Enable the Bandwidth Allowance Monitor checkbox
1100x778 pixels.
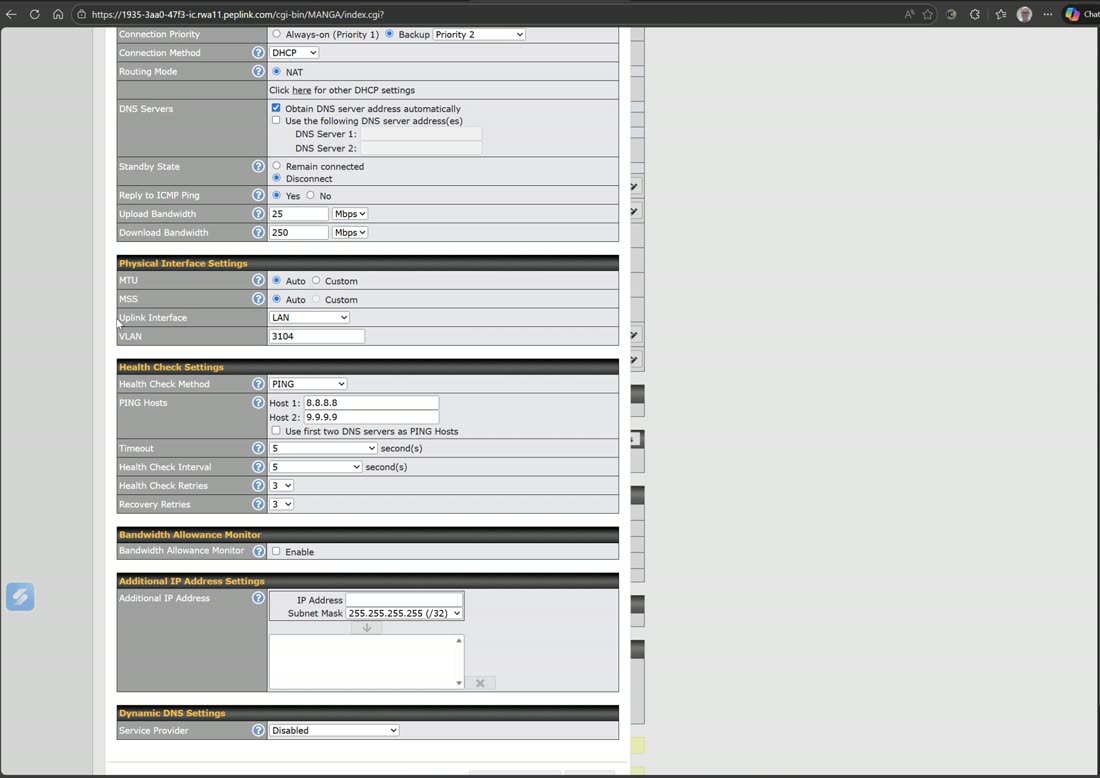(276, 551)
